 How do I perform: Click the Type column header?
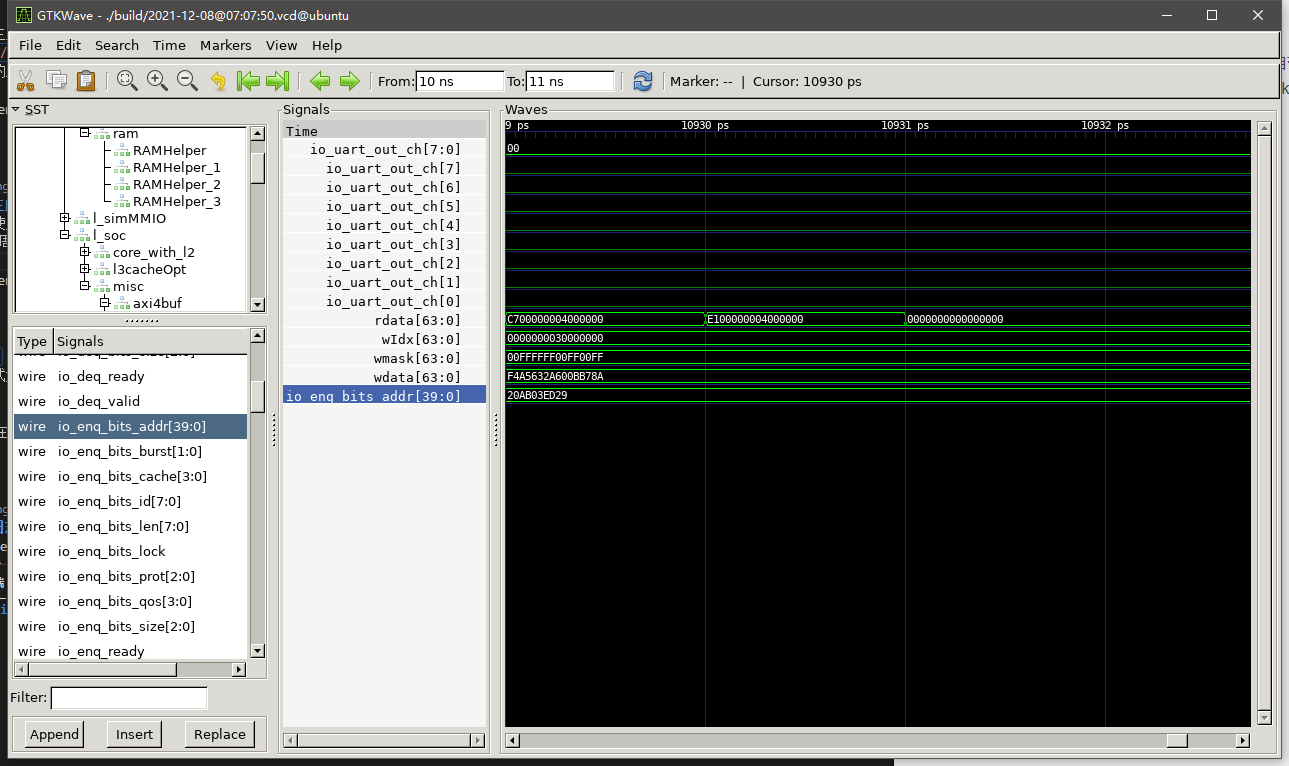32,341
